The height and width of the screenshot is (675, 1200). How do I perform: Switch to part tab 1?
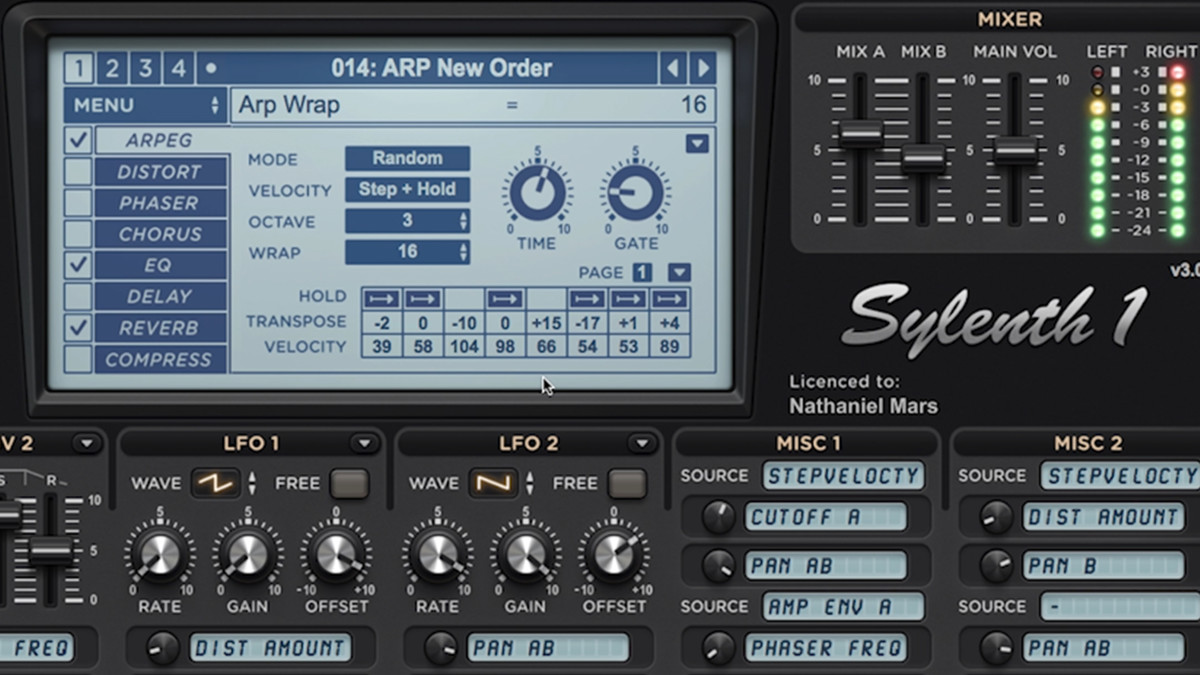tap(79, 68)
